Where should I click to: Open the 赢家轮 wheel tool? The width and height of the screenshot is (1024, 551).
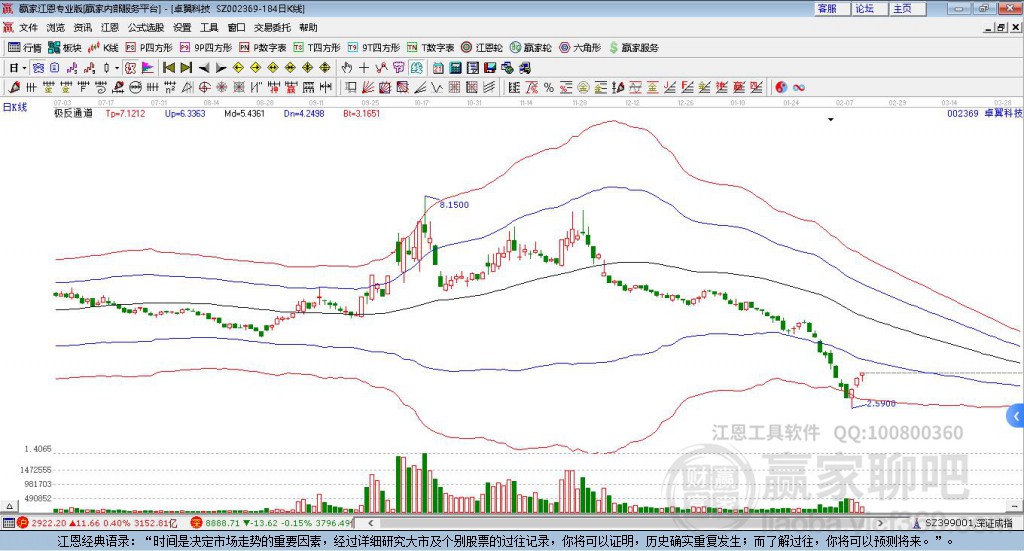click(530, 48)
